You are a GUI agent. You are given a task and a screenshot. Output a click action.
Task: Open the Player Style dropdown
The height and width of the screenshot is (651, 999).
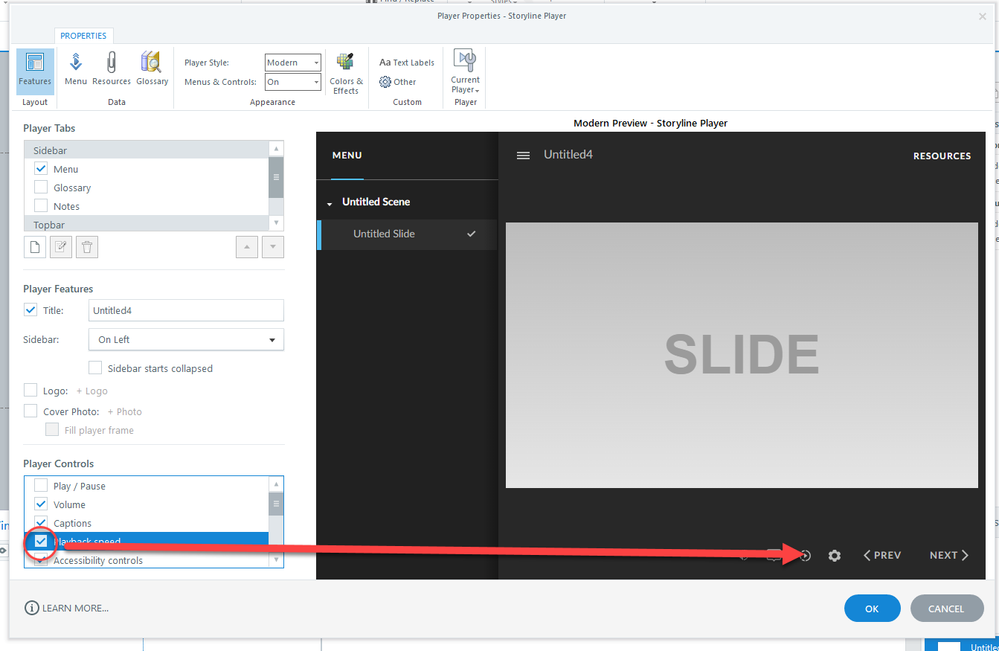point(293,62)
